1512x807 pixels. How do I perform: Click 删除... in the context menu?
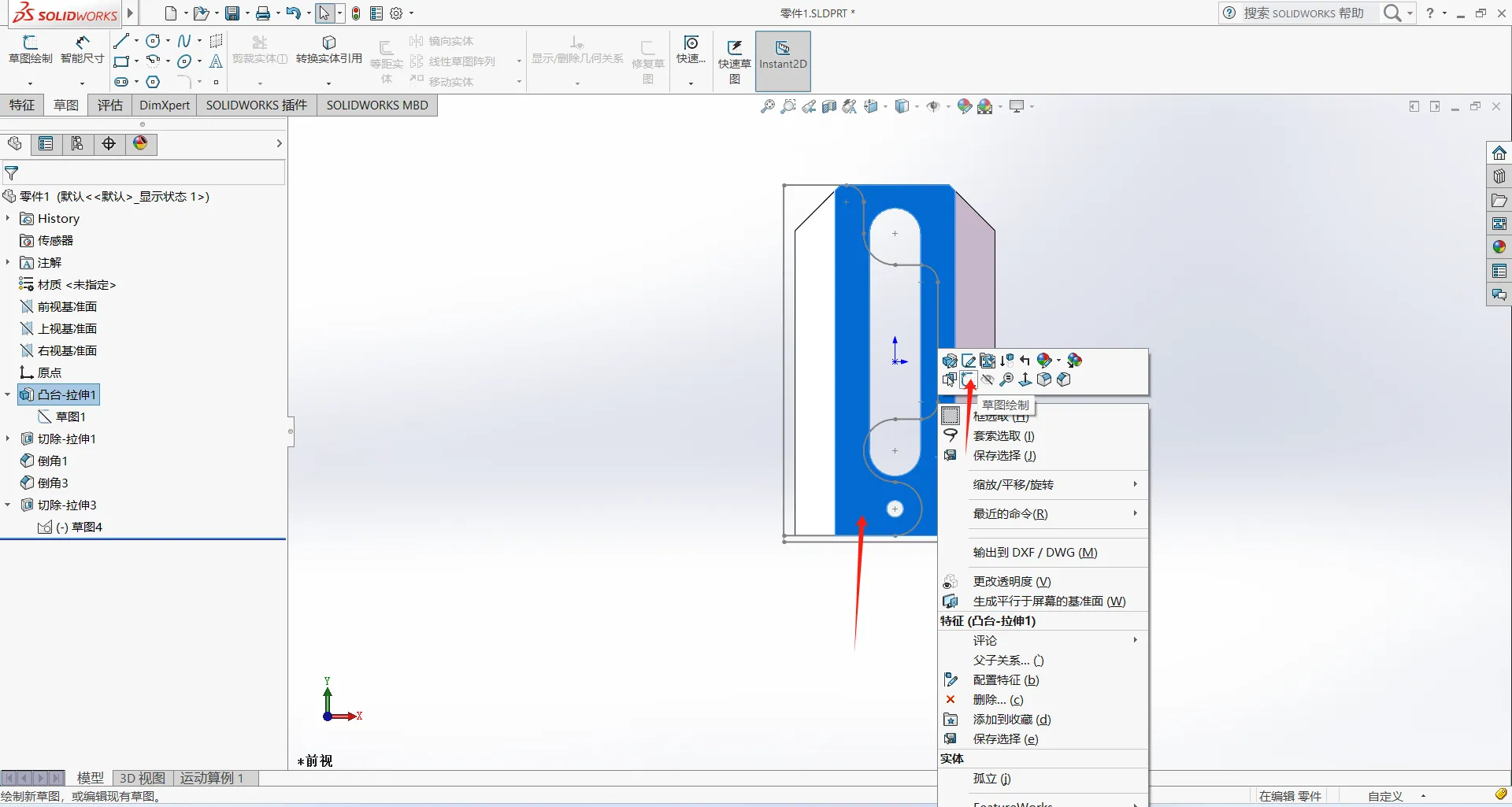(x=997, y=699)
